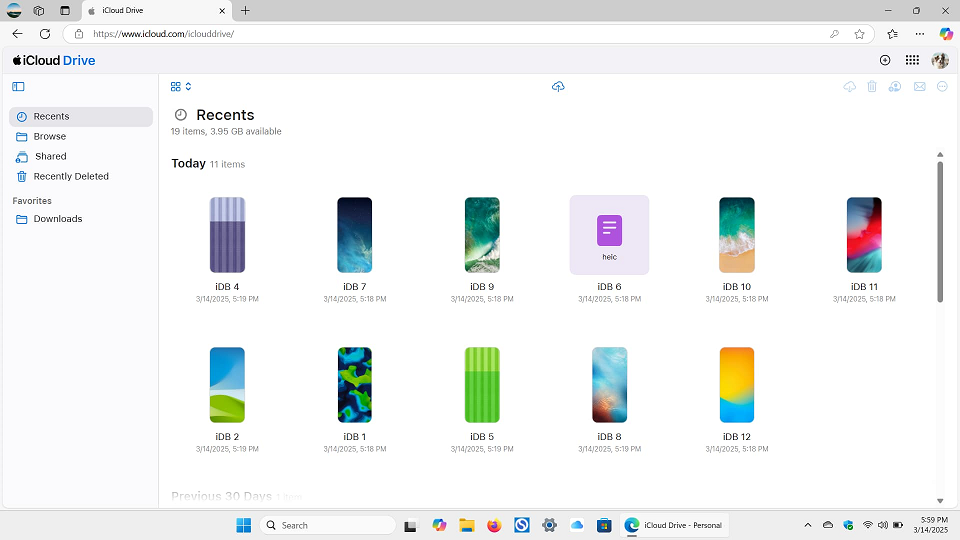Click the file list vertical scrollbar

point(940,231)
